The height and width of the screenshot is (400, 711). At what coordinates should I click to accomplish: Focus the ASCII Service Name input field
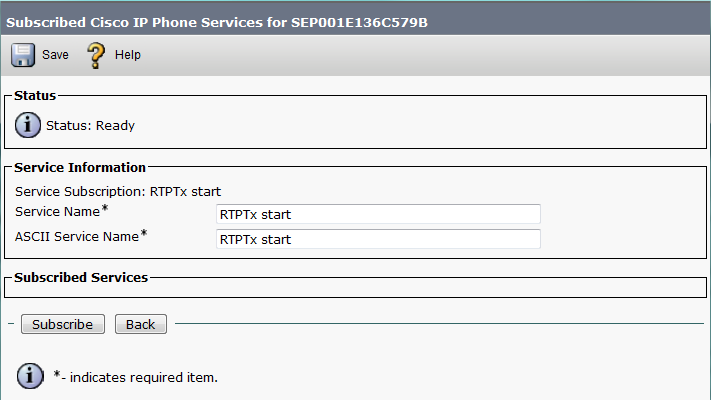378,239
